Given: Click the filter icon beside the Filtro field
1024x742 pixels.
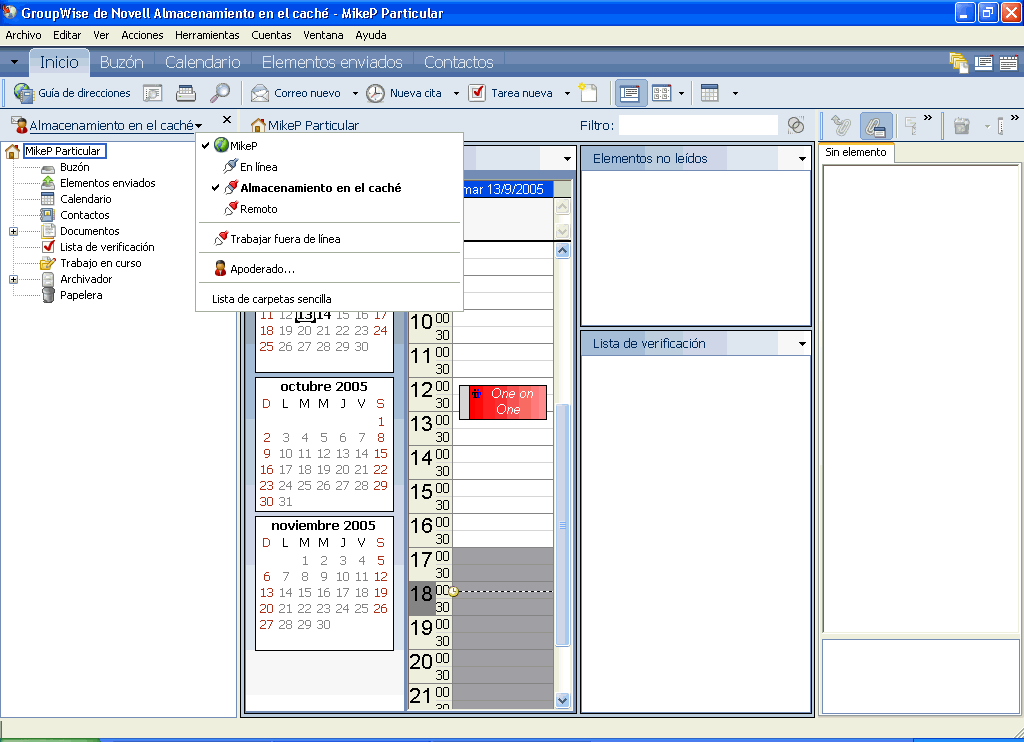Looking at the screenshot, I should [x=795, y=125].
